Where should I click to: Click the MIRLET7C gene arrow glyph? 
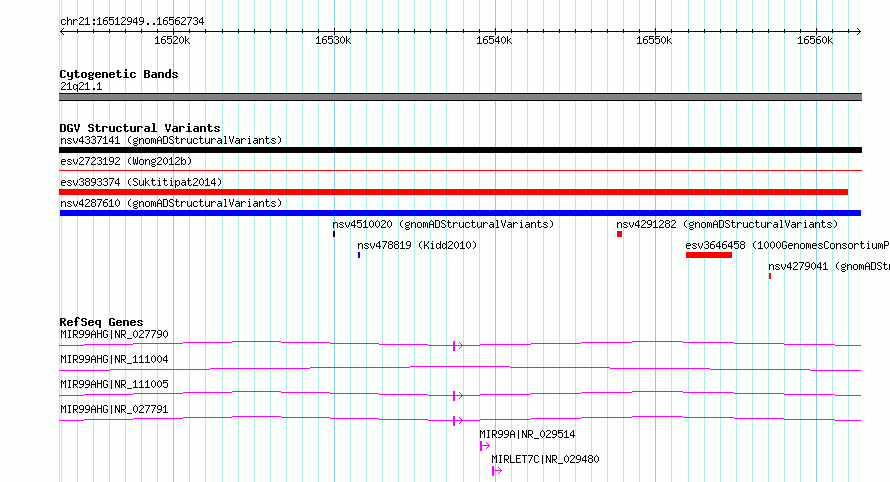497,471
